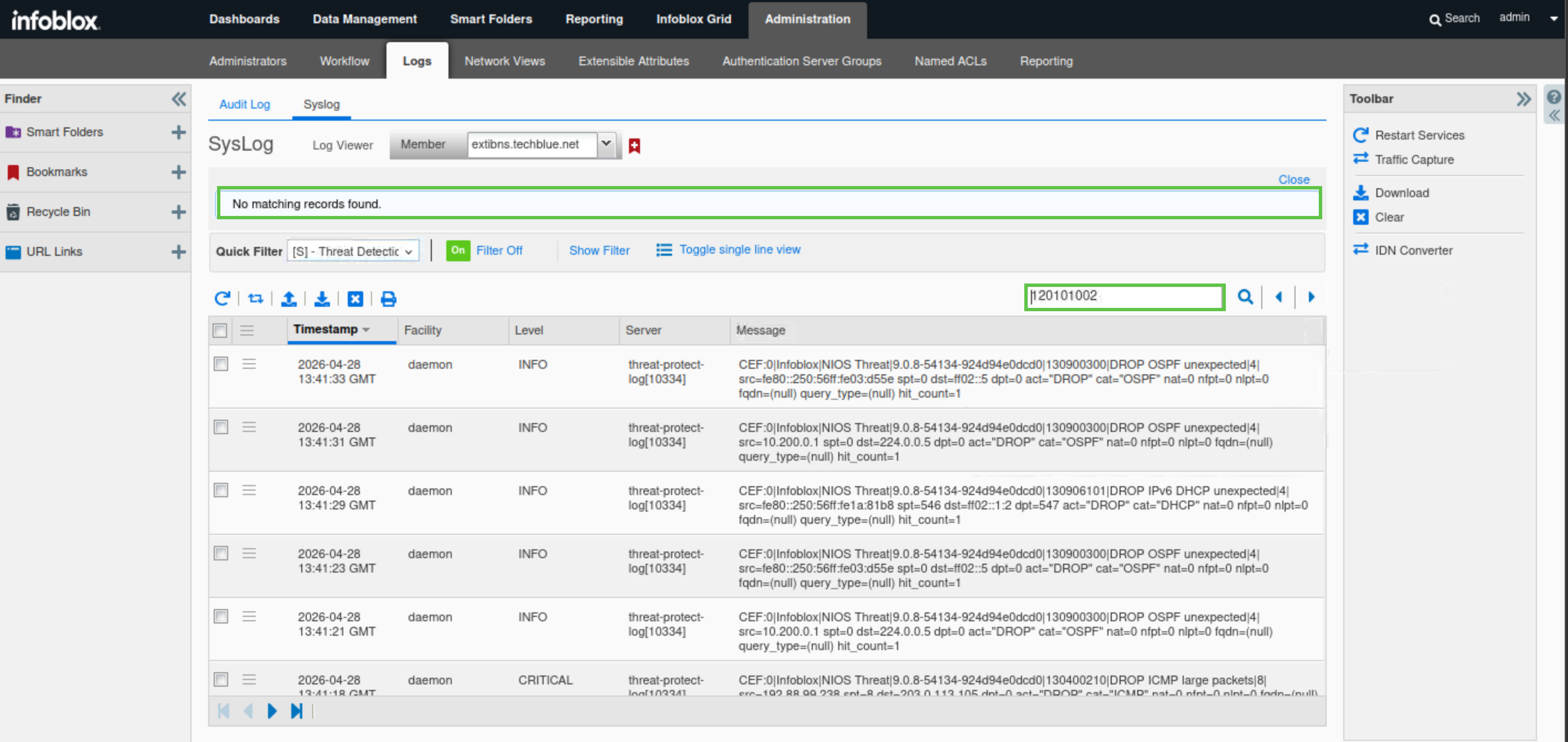Go to the next results page
This screenshot has width=1568, height=742.
click(272, 710)
